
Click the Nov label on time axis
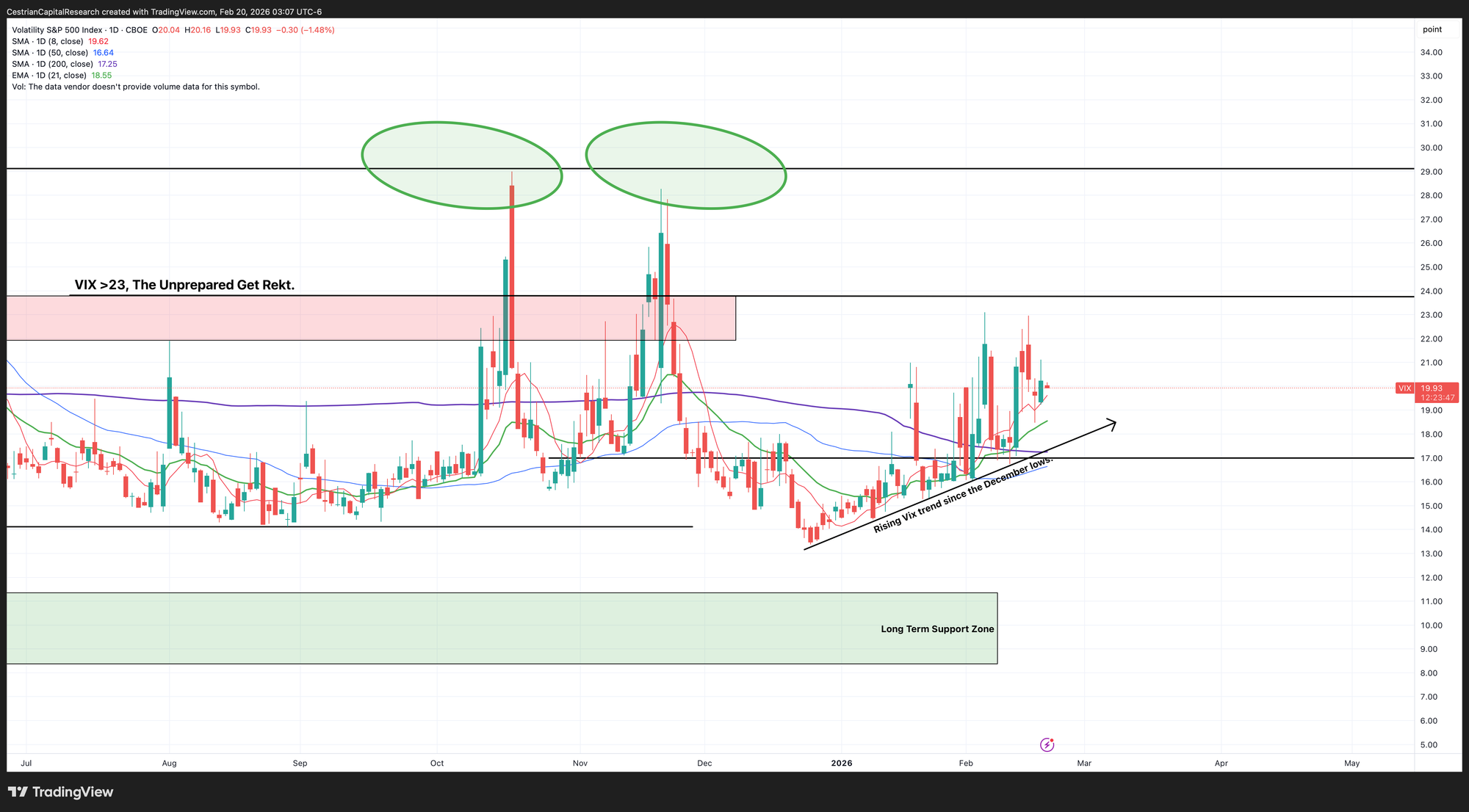580,764
